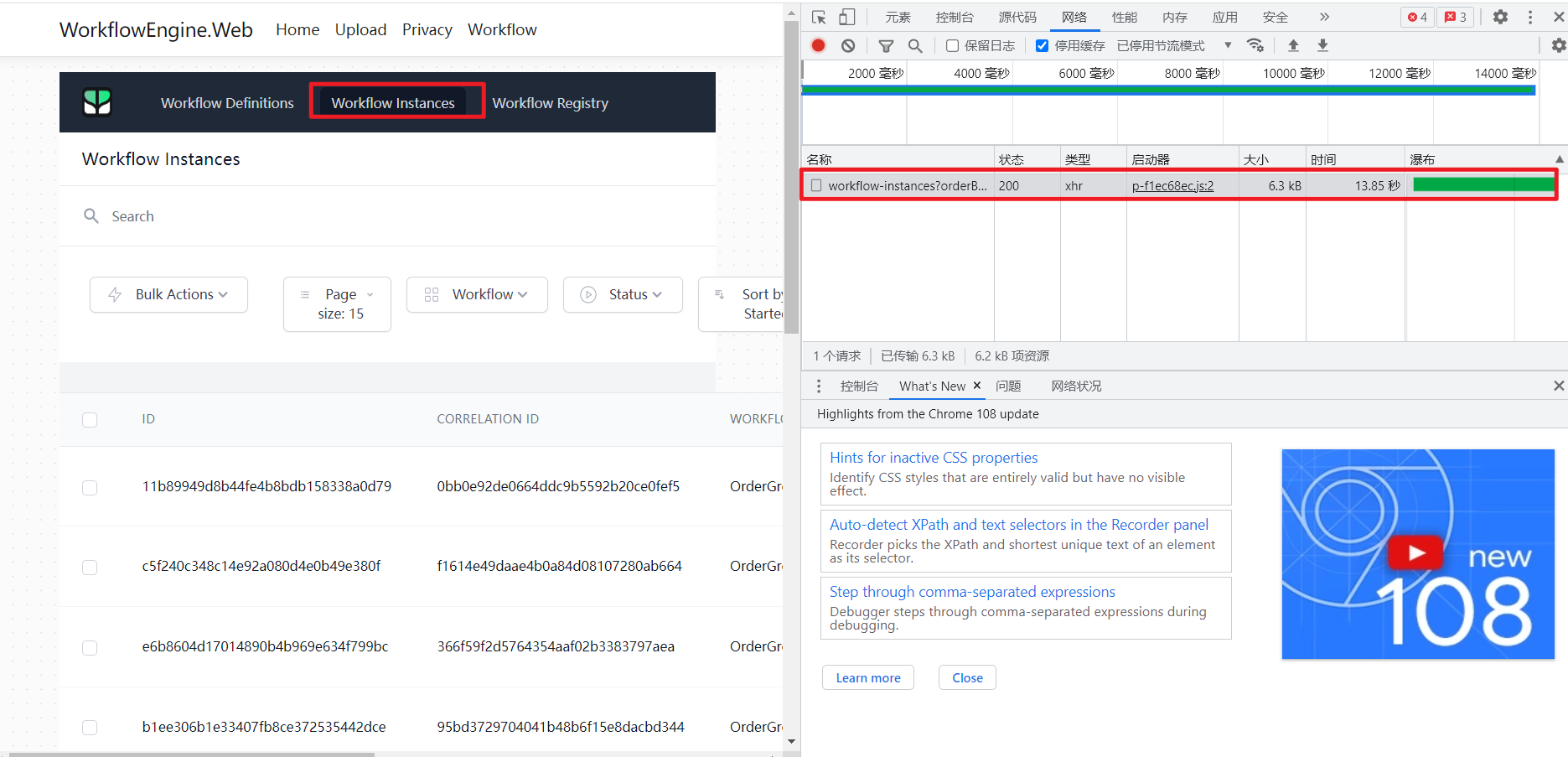Open DevTools settings gear
This screenshot has height=757, width=1568.
click(1501, 17)
